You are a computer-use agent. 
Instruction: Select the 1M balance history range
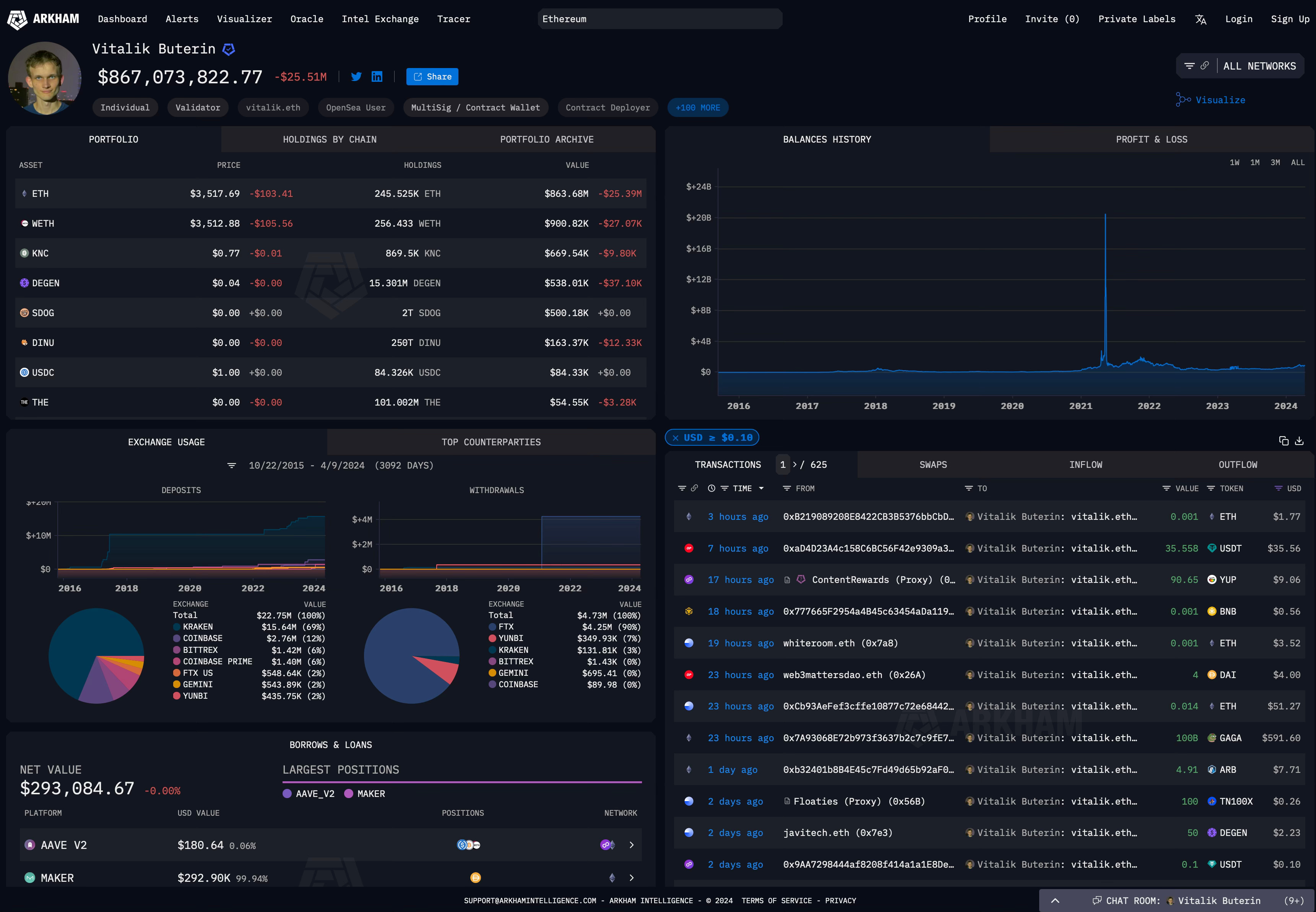(1255, 163)
